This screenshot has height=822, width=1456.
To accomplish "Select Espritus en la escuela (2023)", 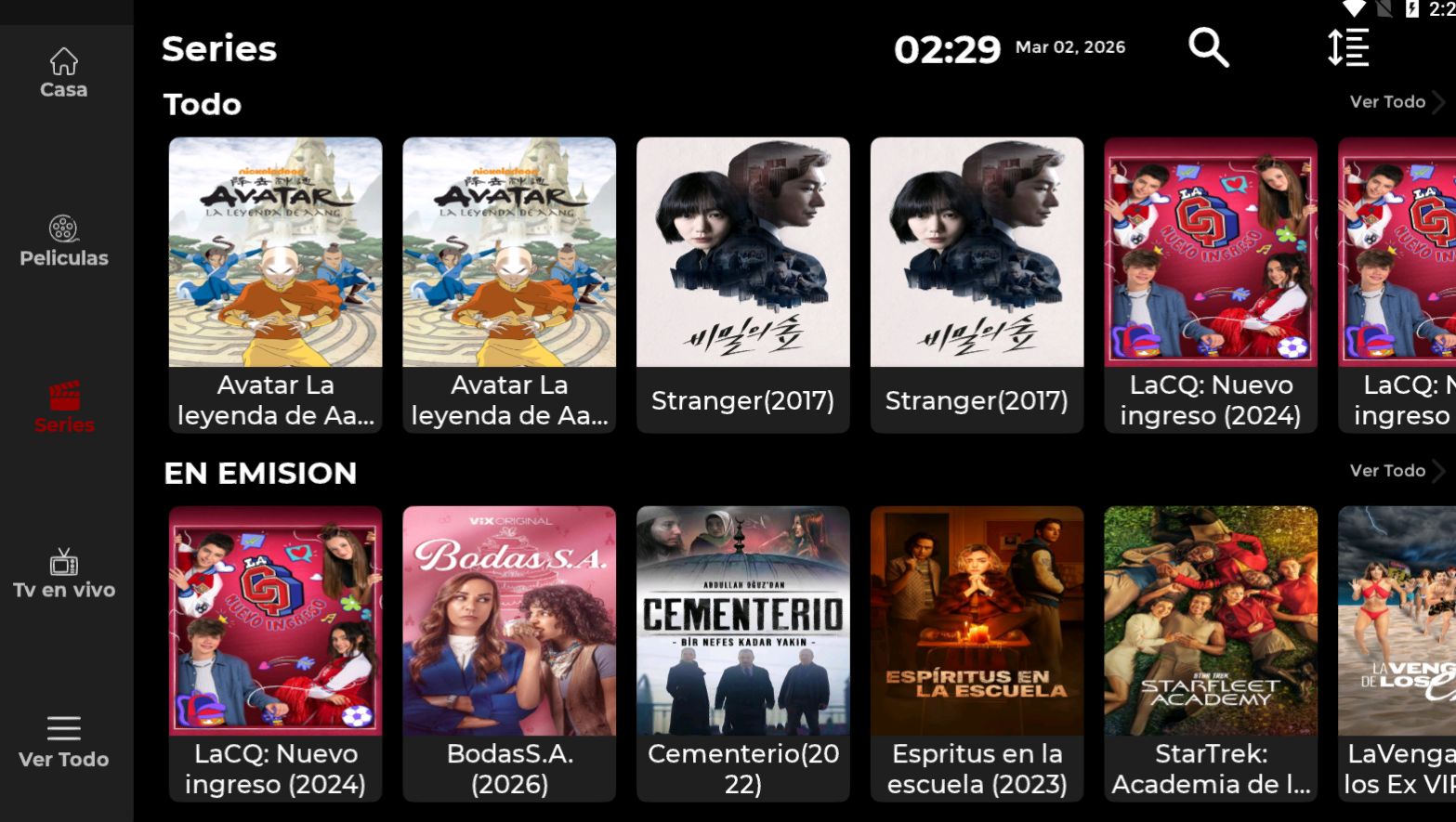I will [x=977, y=653].
